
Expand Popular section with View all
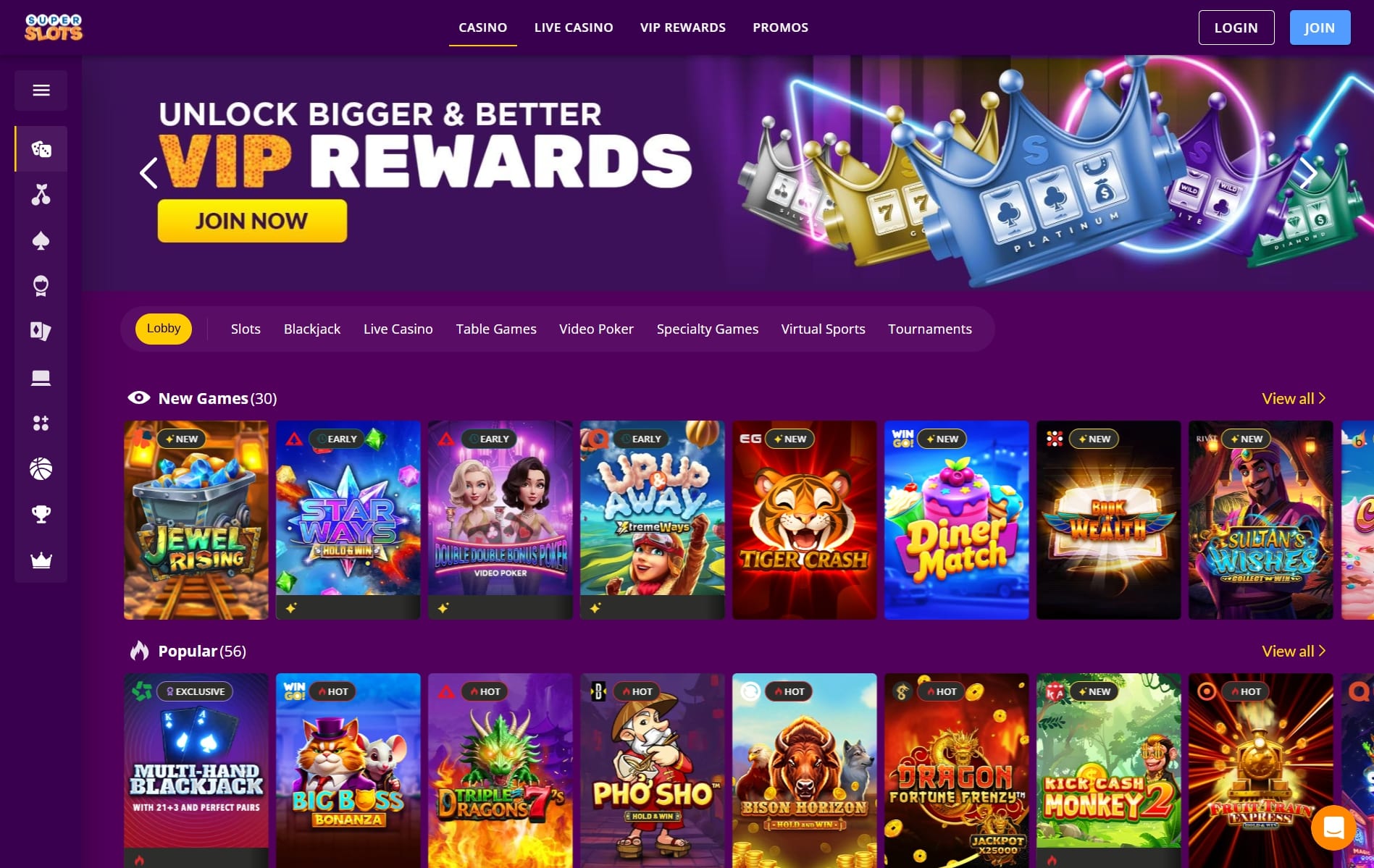[x=1294, y=651]
